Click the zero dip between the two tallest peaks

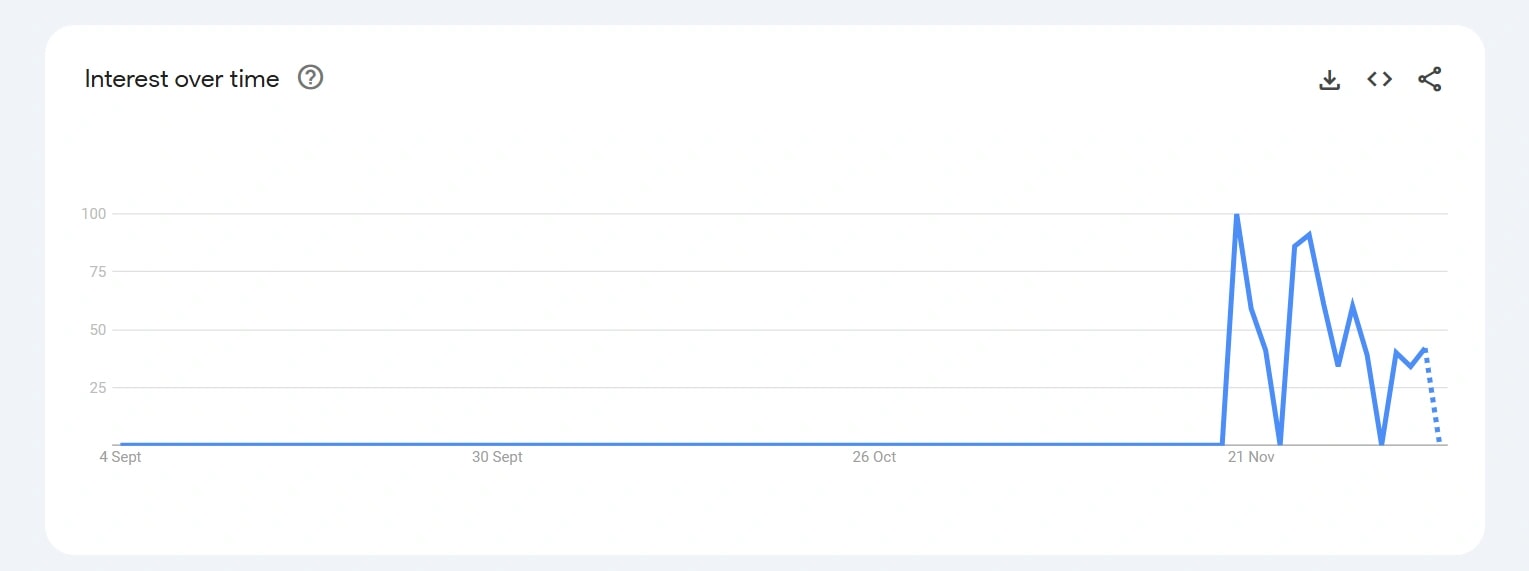[1280, 442]
